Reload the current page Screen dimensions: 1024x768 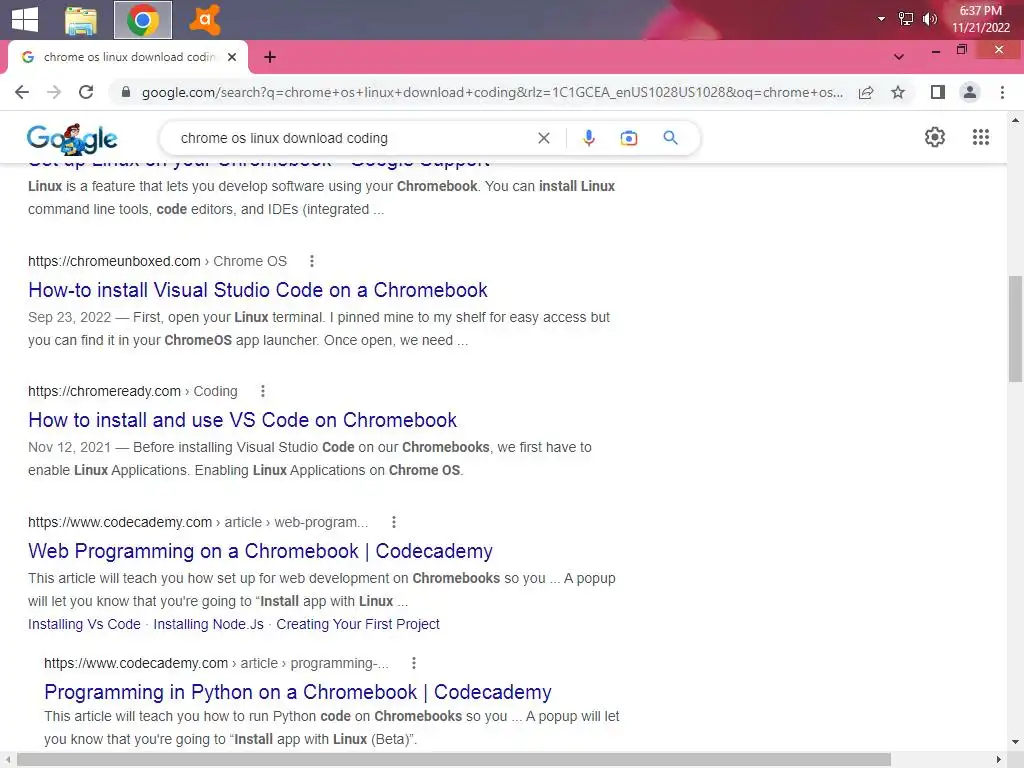86,92
